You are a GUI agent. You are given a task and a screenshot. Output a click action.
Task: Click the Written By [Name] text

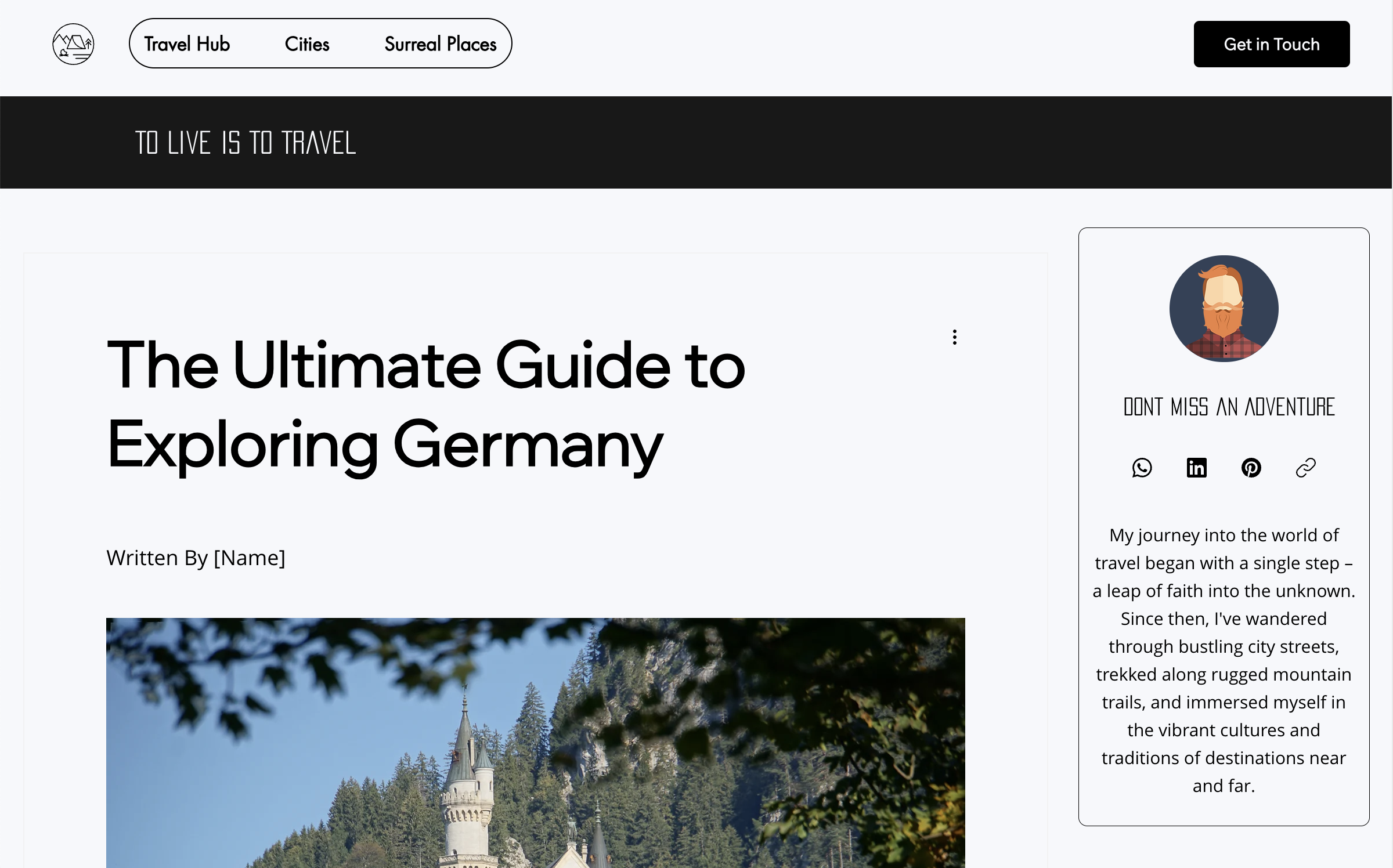tap(196, 558)
